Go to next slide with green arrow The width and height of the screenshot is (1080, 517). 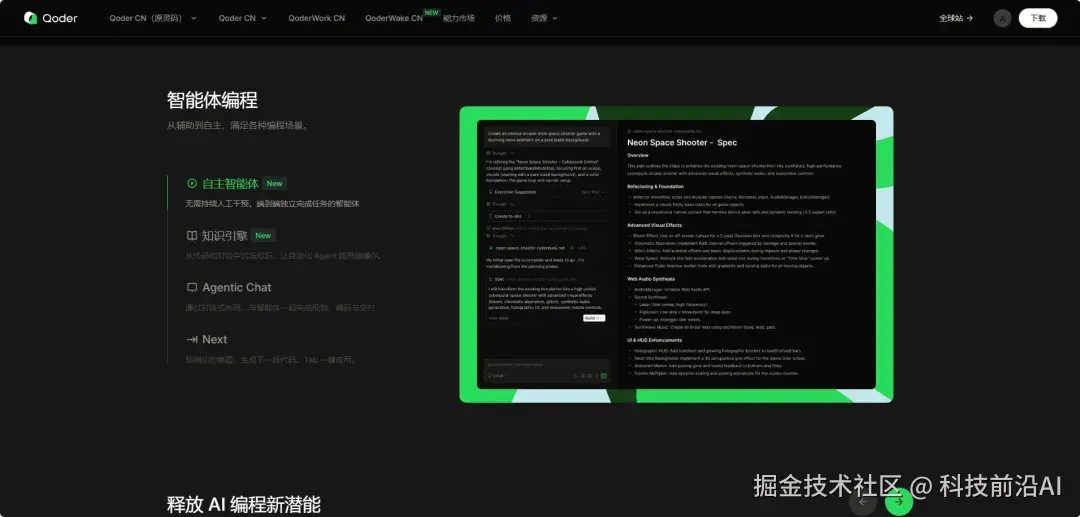click(x=899, y=502)
